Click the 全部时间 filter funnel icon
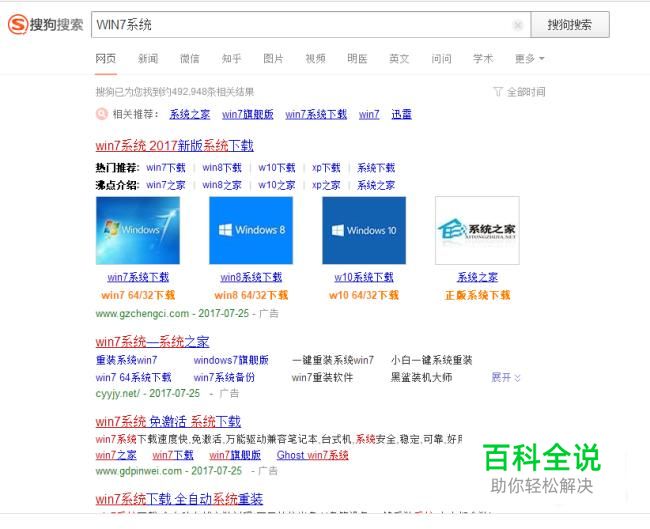Image resolution: width=650 pixels, height=529 pixels. point(497,91)
